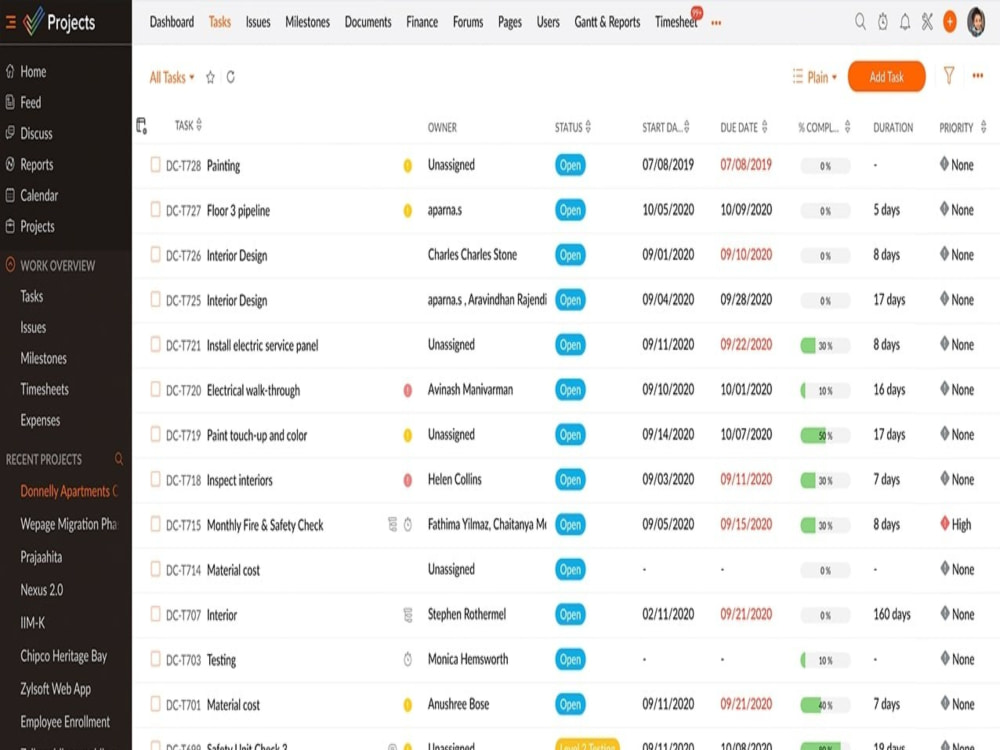
Task: Click the search magnifier icon in top bar
Action: (x=860, y=22)
